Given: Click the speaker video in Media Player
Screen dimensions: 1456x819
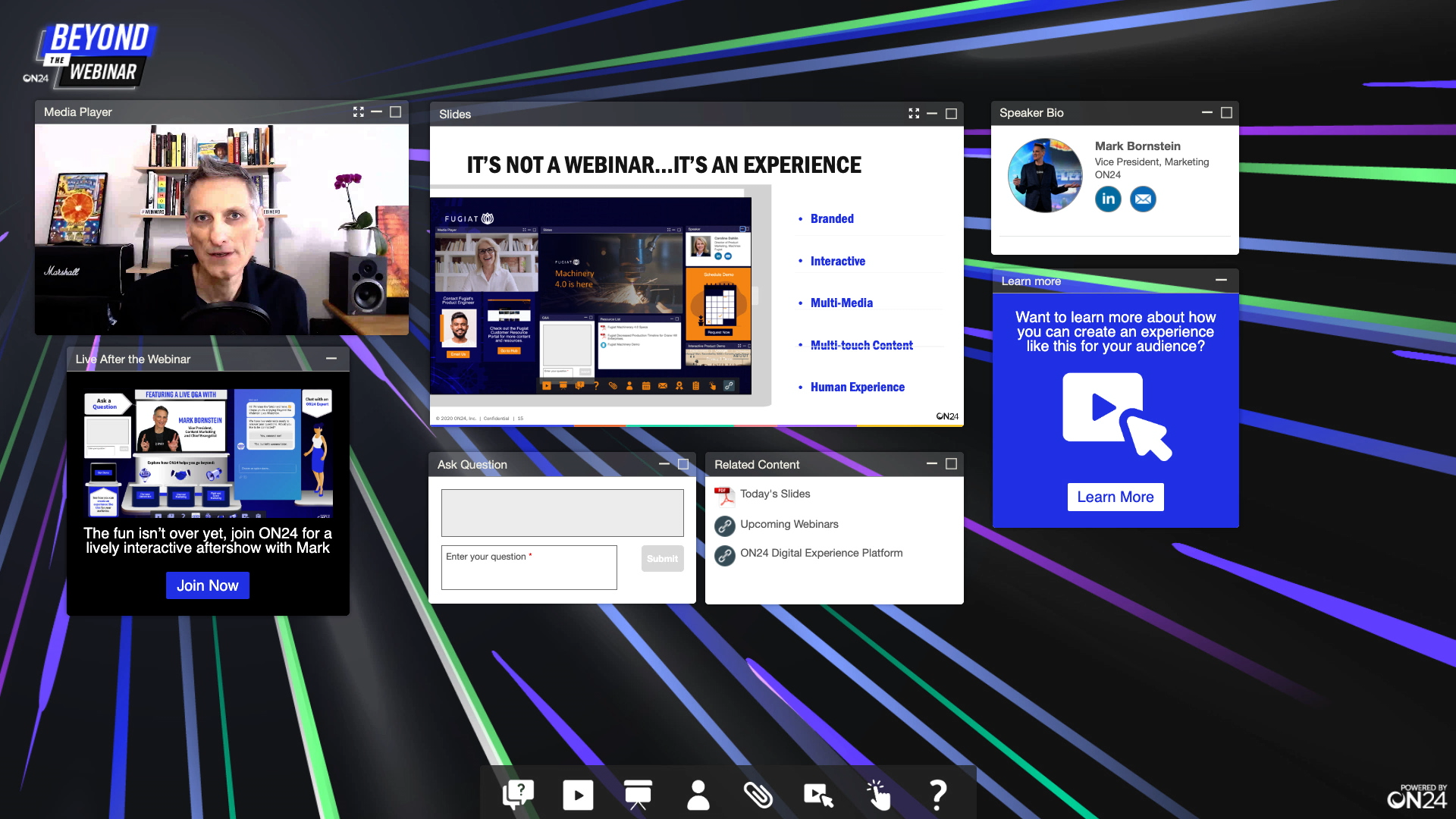Looking at the screenshot, I should pos(221,230).
